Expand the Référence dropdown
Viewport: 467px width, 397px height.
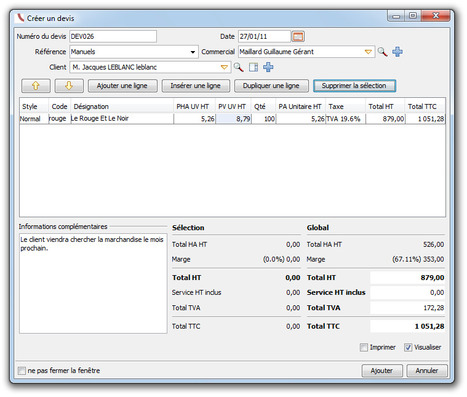[x=193, y=52]
